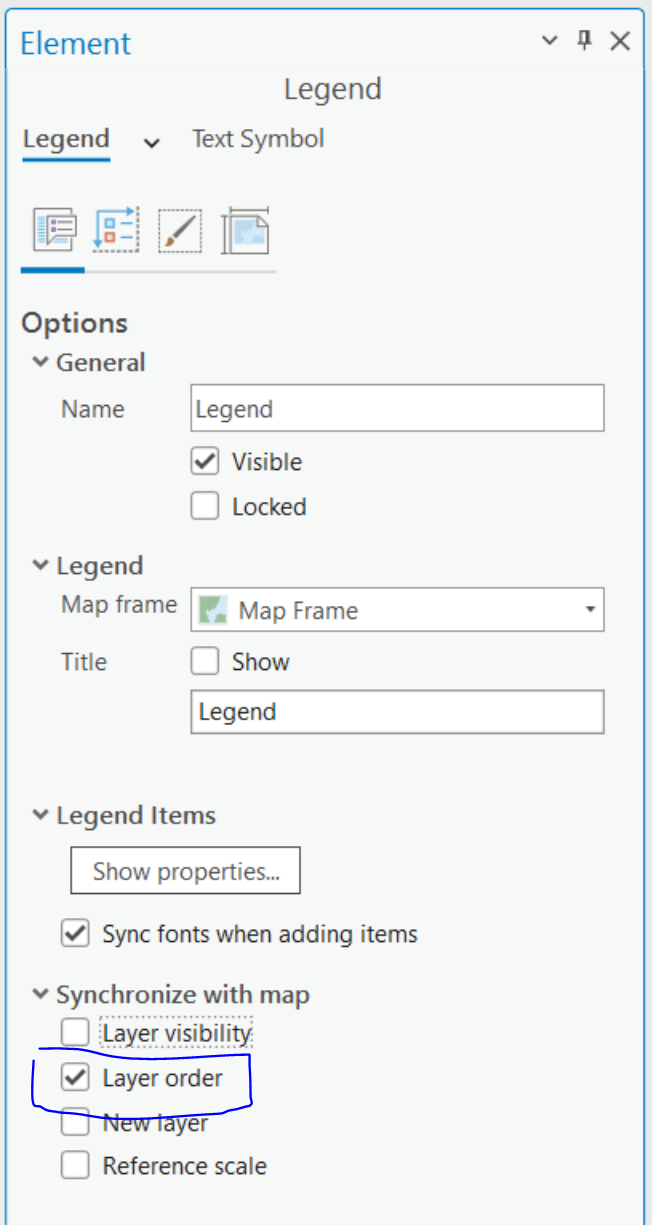Close the Element pane

tap(620, 41)
